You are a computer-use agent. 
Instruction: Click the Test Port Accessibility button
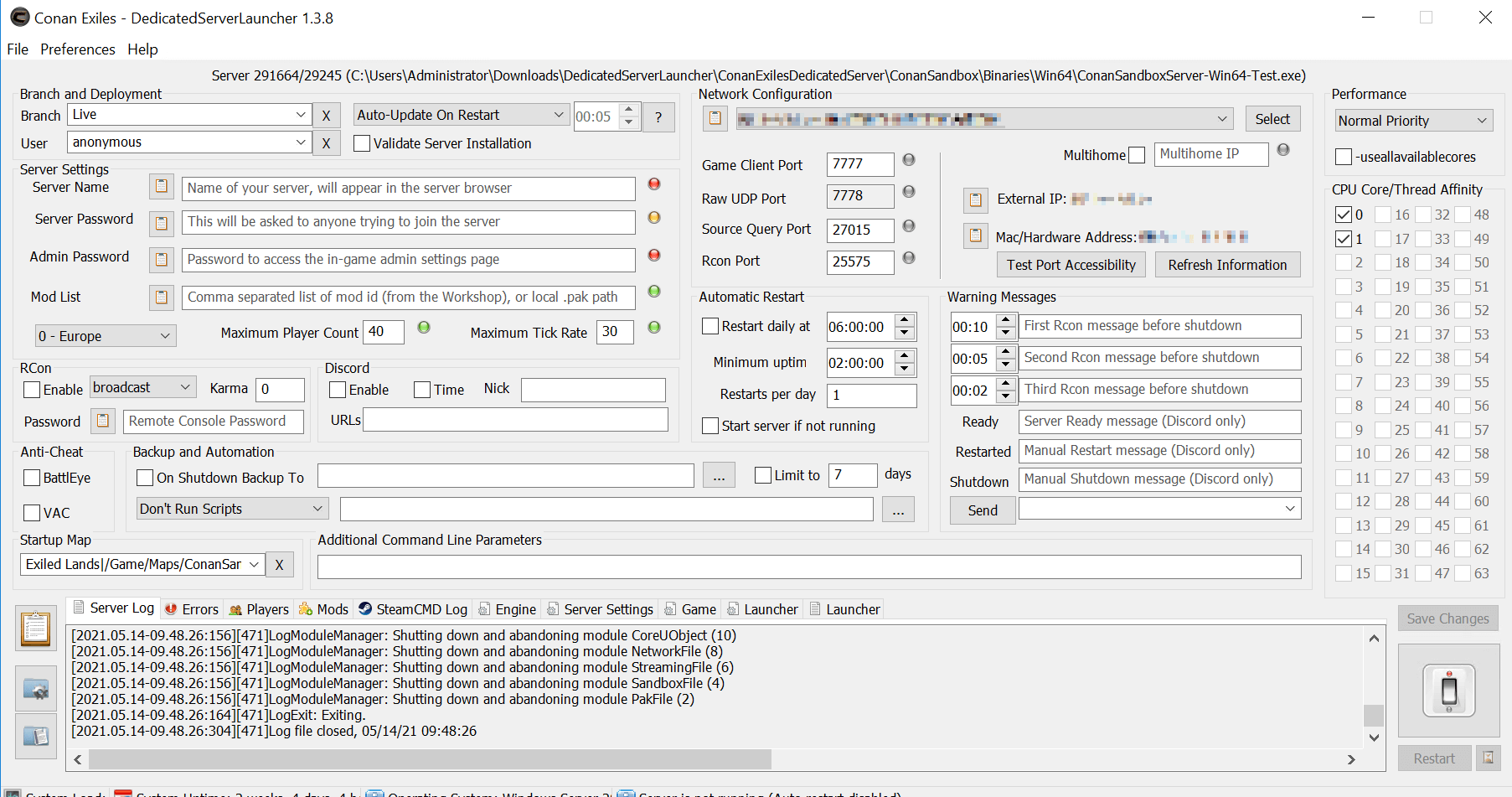pyautogui.click(x=1071, y=265)
